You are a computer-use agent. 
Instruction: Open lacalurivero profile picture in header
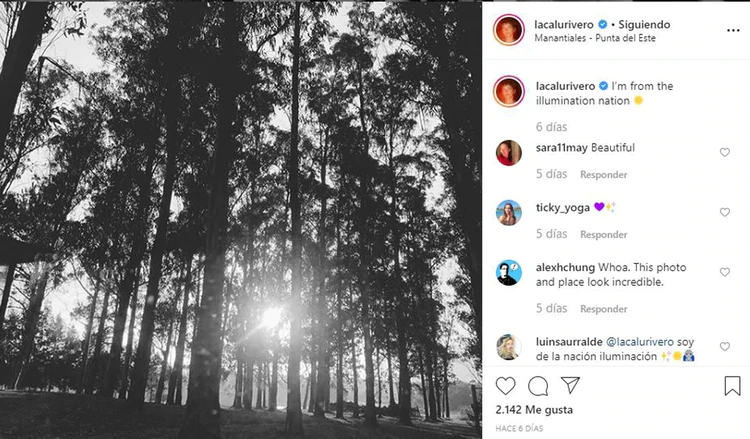click(508, 30)
